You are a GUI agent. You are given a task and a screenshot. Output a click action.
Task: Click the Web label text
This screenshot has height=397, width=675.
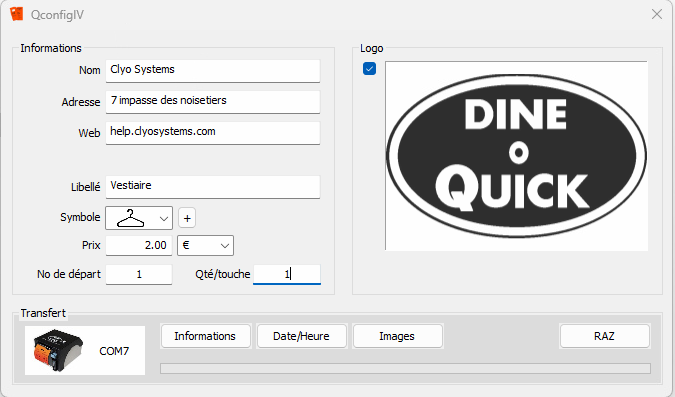click(89, 133)
